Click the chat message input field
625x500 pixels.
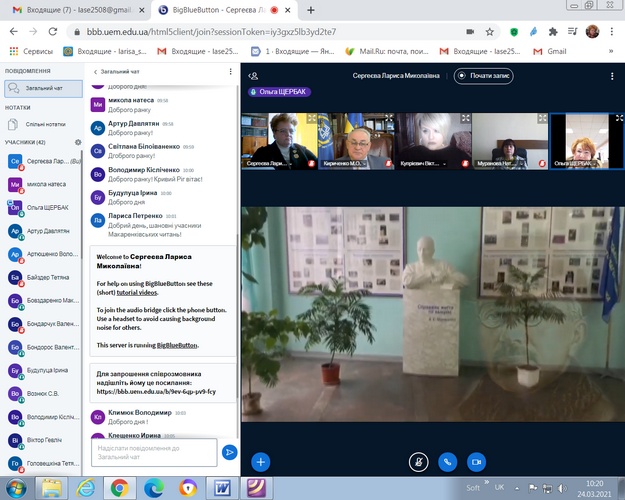pyautogui.click(x=154, y=453)
